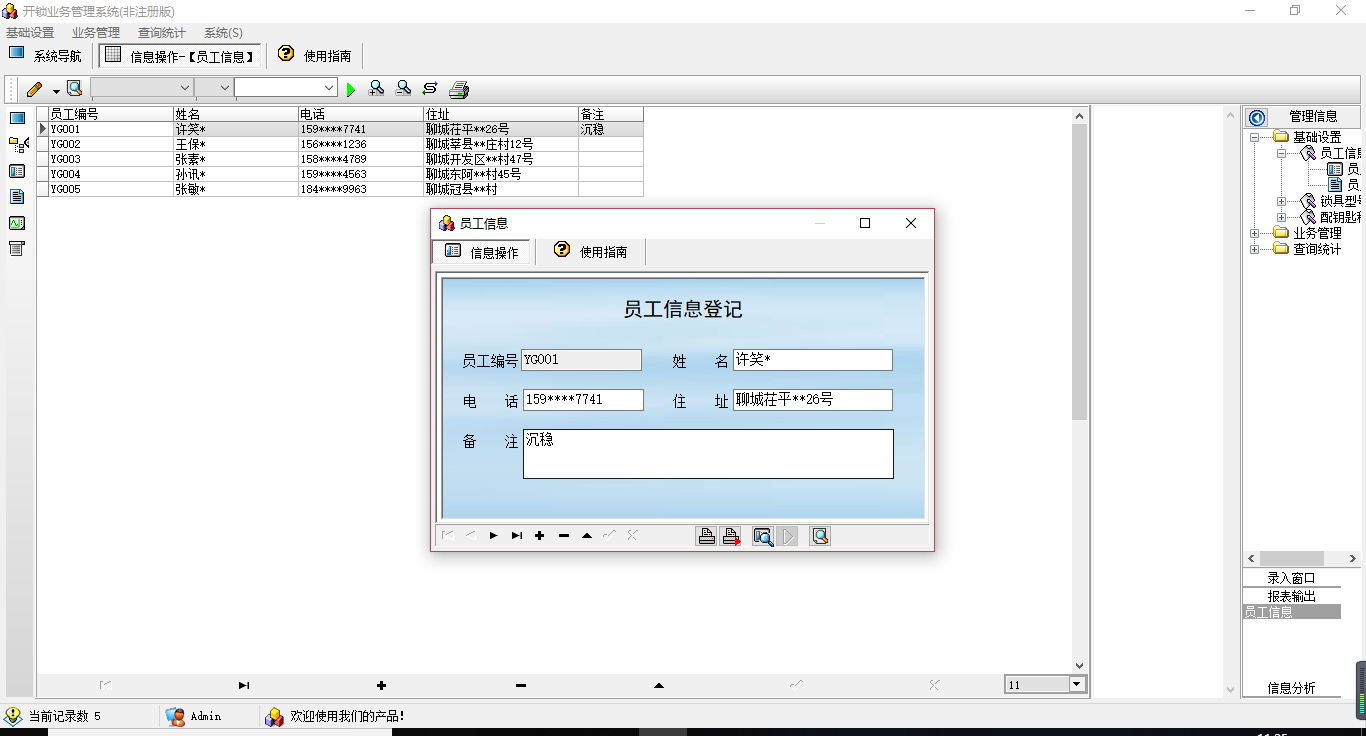Open the page-size dropdown showing 11

coord(1077,685)
